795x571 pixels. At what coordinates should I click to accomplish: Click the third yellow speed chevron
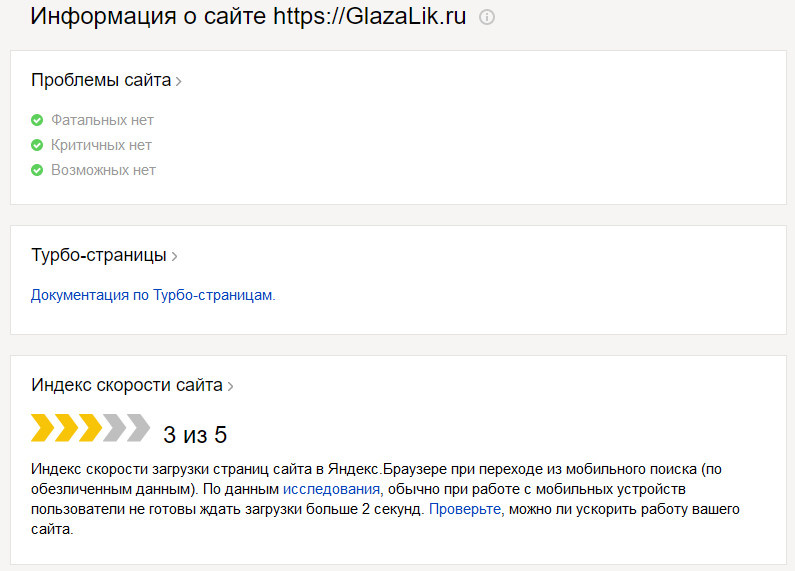tap(90, 427)
